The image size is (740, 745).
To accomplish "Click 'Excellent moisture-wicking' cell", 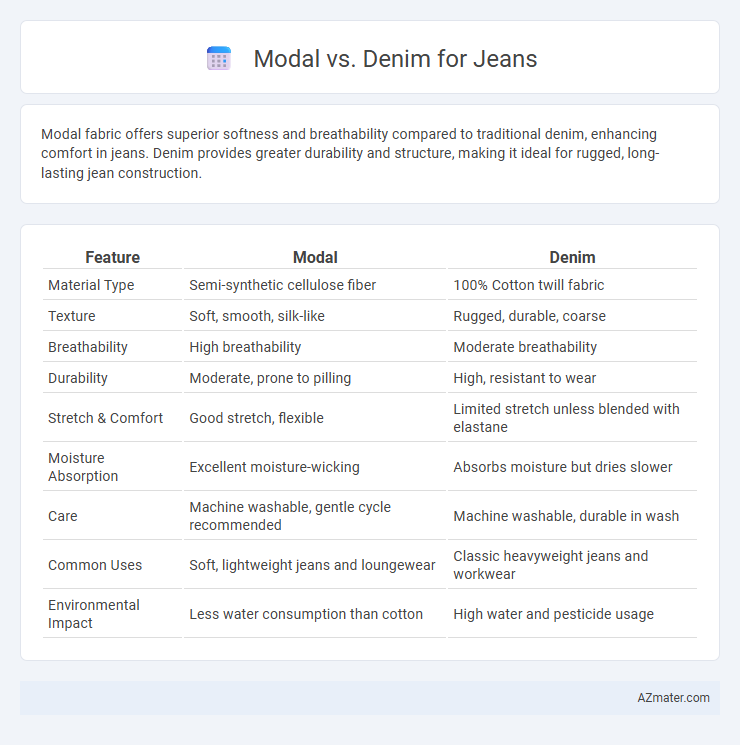I will (274, 467).
